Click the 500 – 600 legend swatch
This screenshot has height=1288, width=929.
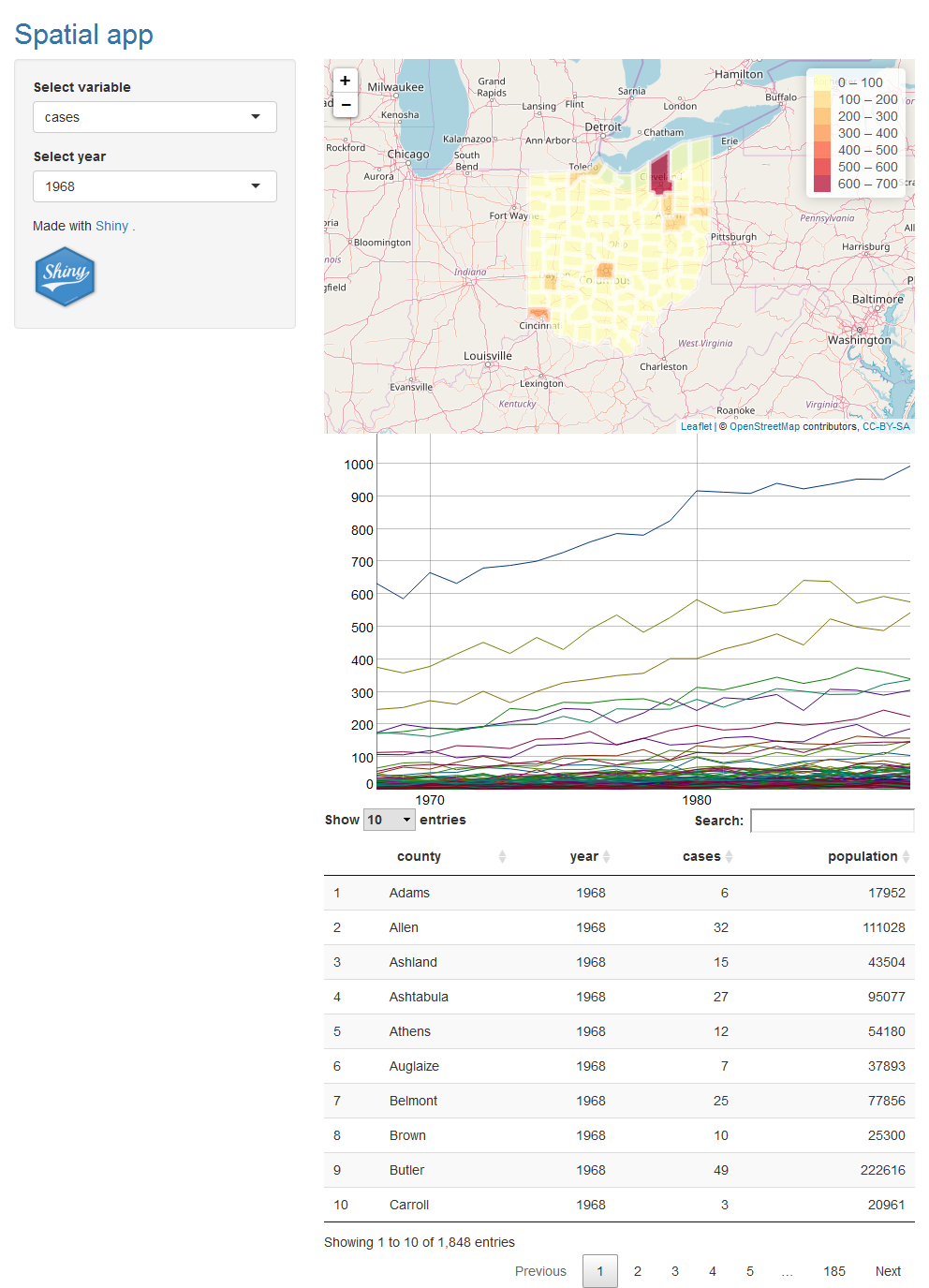coord(822,167)
